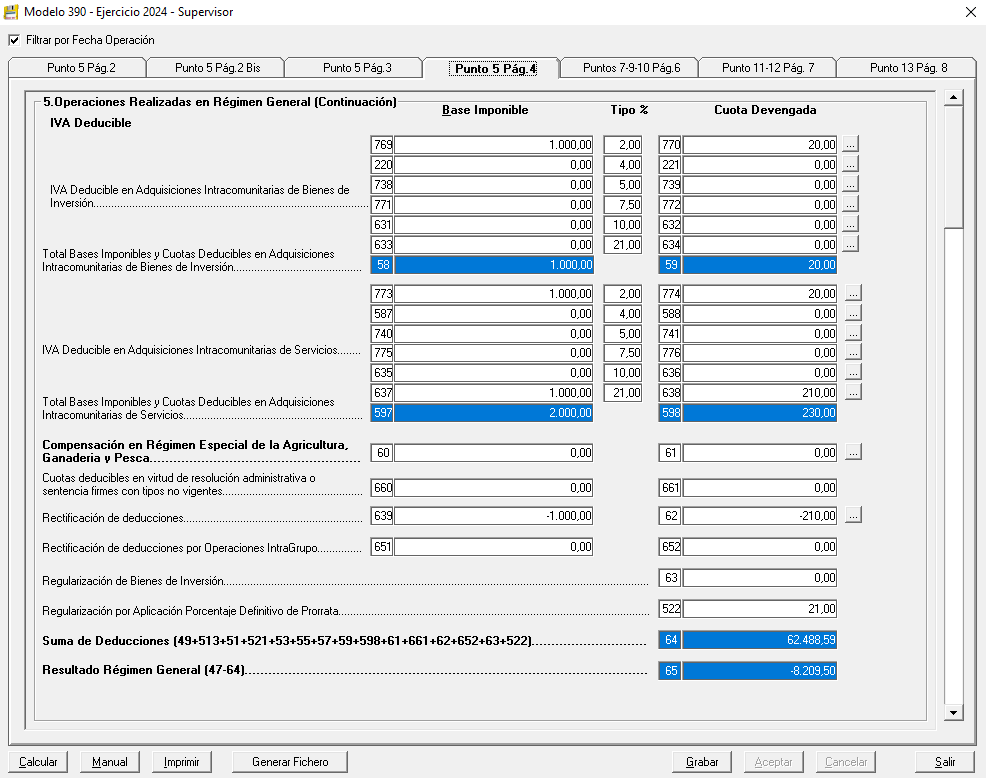Click cuota field 638 showing 210,00

760,393
